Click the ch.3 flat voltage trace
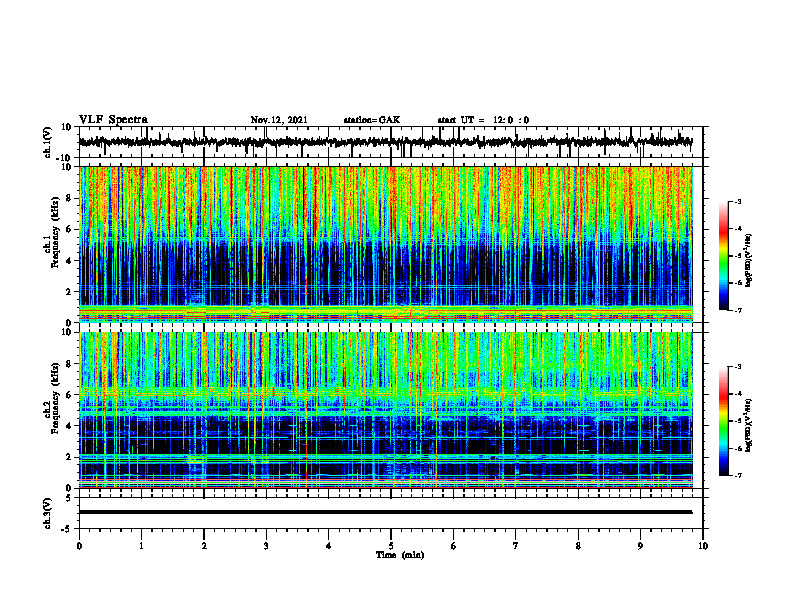Viewport: 792px width, 612px height. [x=385, y=512]
